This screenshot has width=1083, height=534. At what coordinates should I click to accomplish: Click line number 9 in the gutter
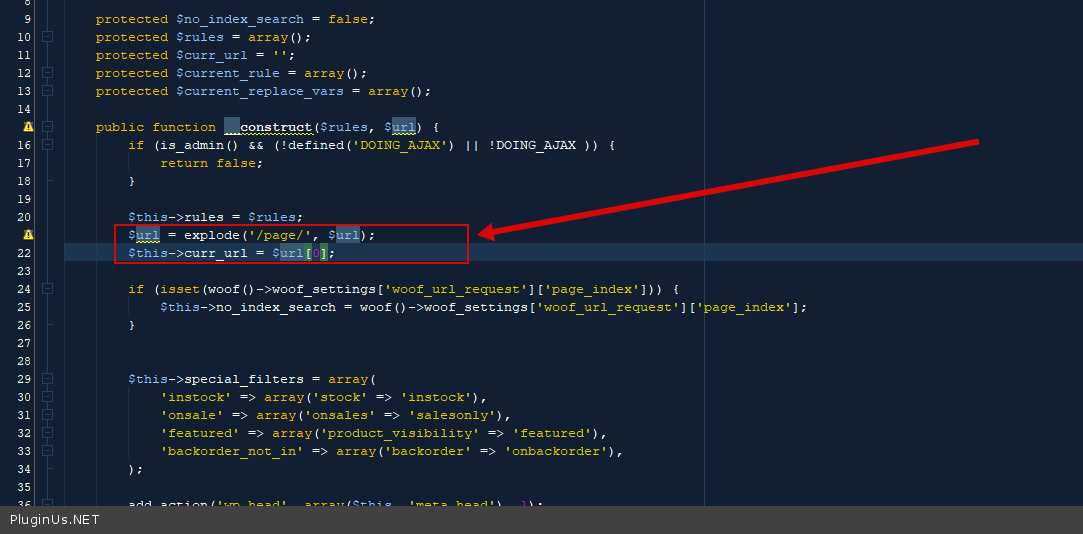pos(27,19)
